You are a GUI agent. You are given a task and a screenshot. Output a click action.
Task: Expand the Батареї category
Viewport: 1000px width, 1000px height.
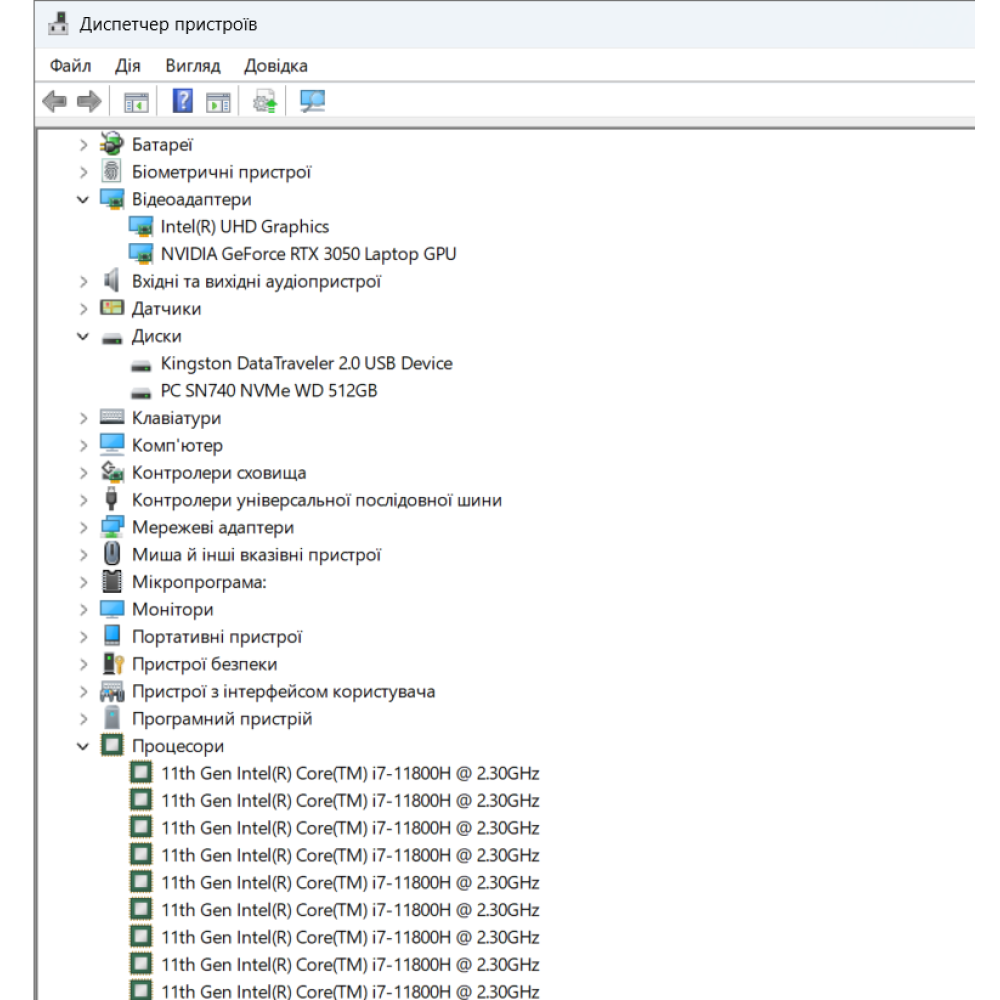83,145
